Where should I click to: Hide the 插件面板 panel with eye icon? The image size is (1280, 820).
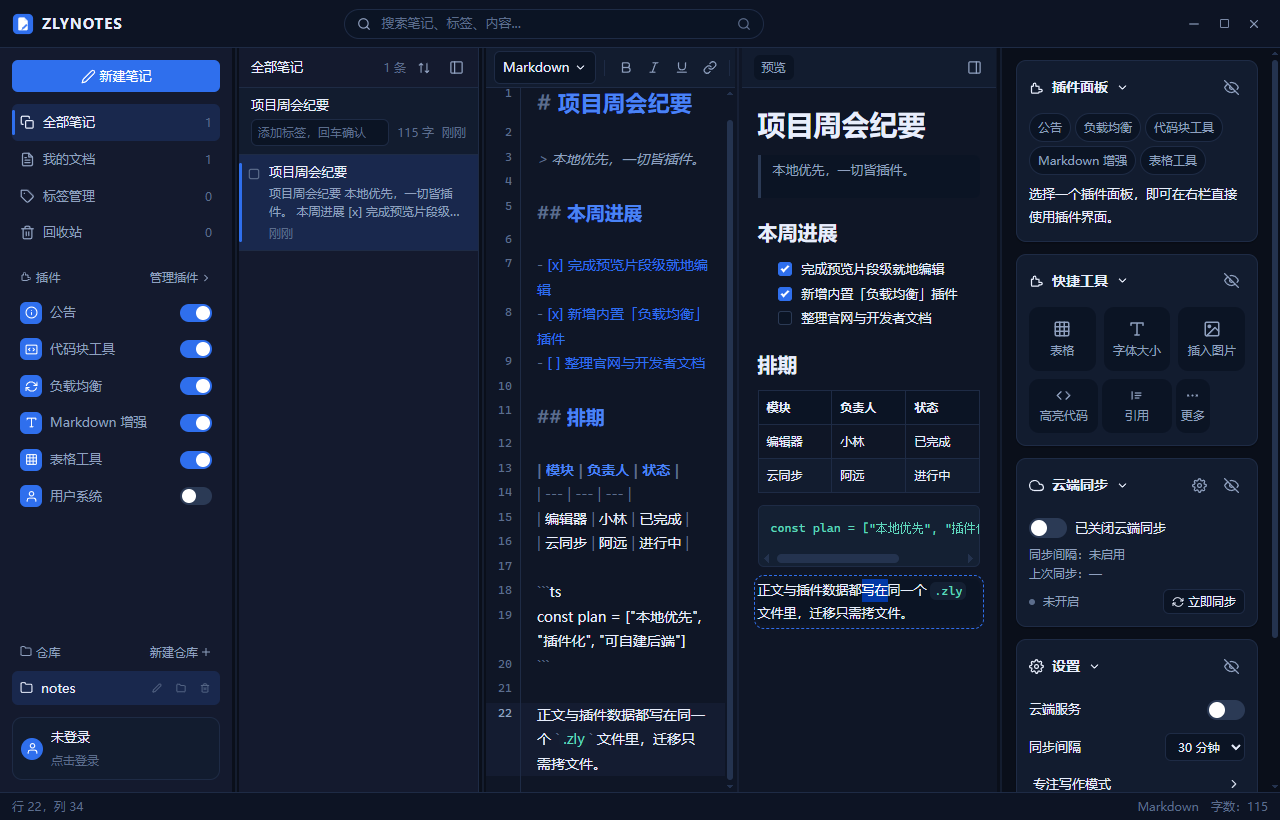tap(1232, 88)
